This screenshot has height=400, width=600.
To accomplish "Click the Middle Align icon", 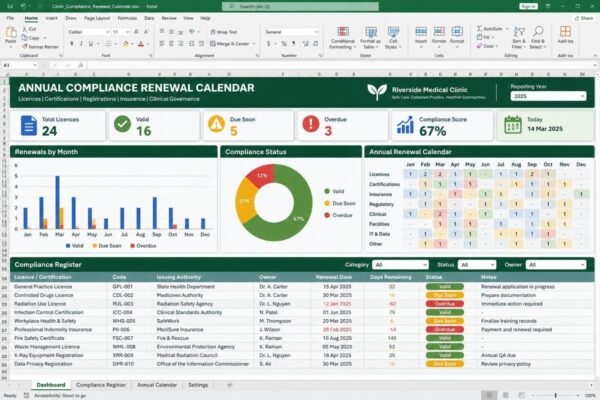I will tap(171, 31).
